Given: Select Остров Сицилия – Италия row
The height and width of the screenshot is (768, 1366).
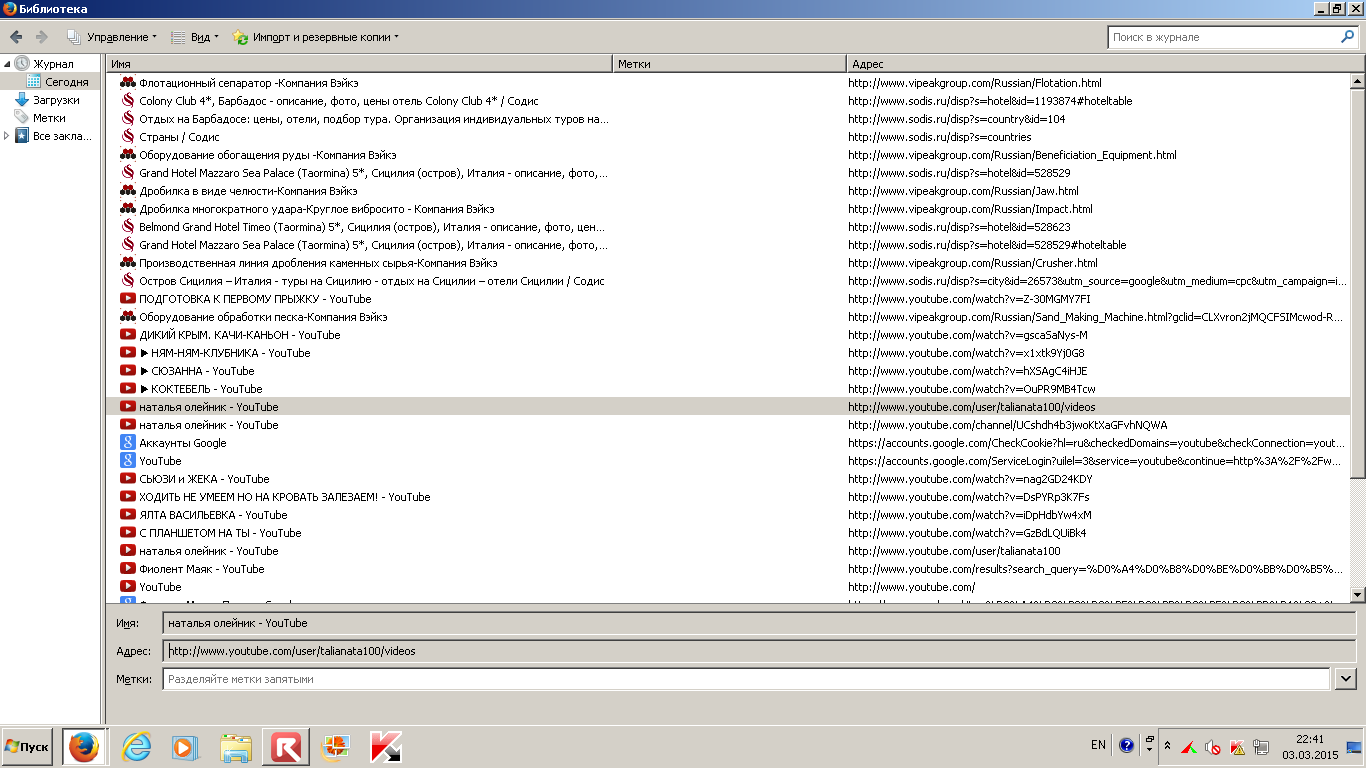Looking at the screenshot, I should point(727,281).
